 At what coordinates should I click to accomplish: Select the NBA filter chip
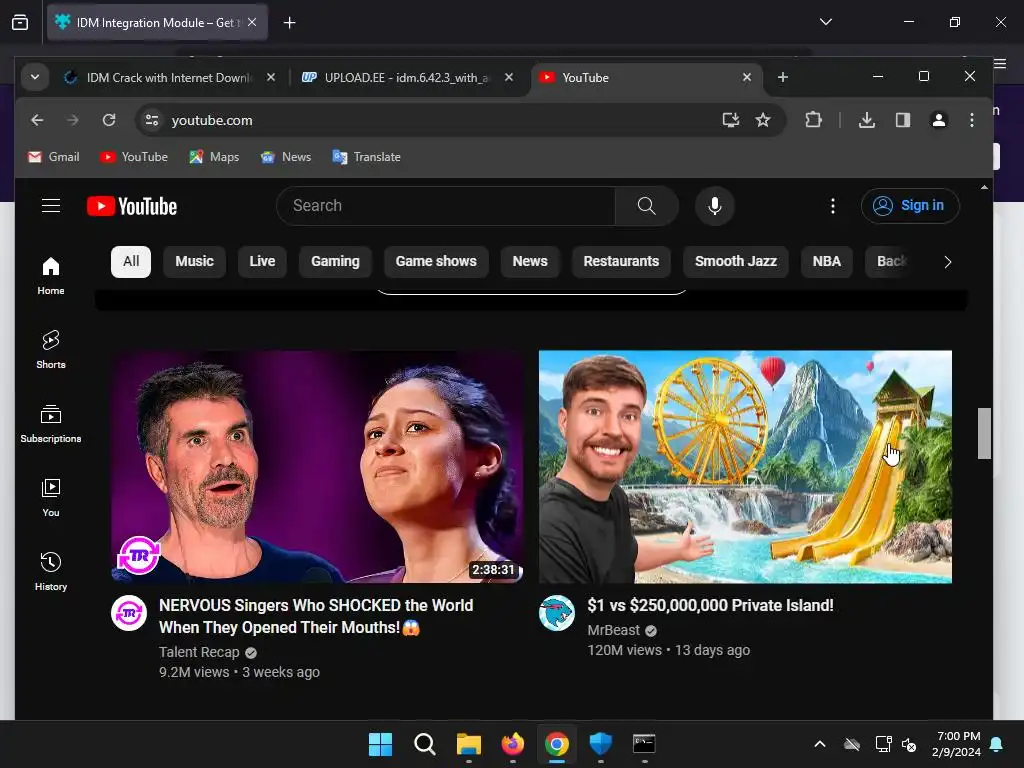pyautogui.click(x=826, y=261)
